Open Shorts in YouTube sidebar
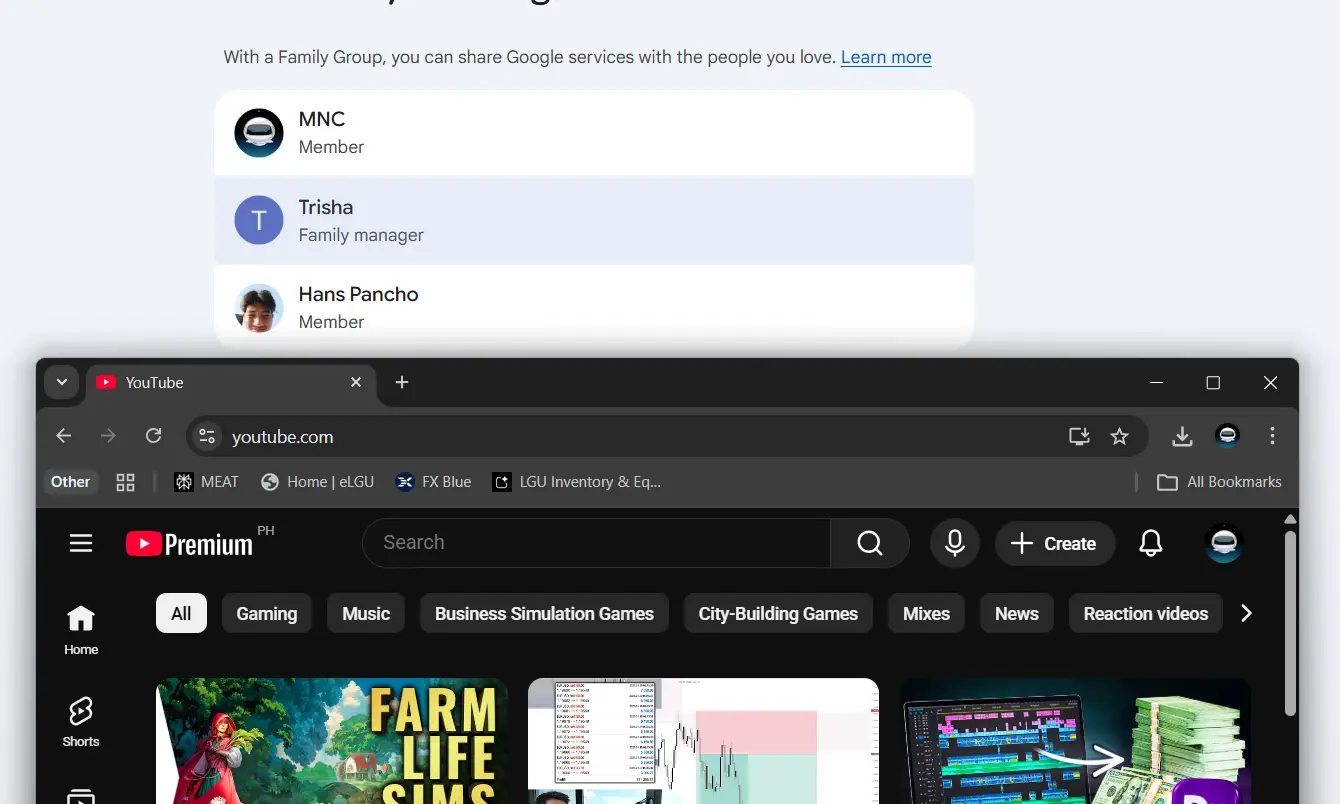This screenshot has height=804, width=1340. click(81, 722)
